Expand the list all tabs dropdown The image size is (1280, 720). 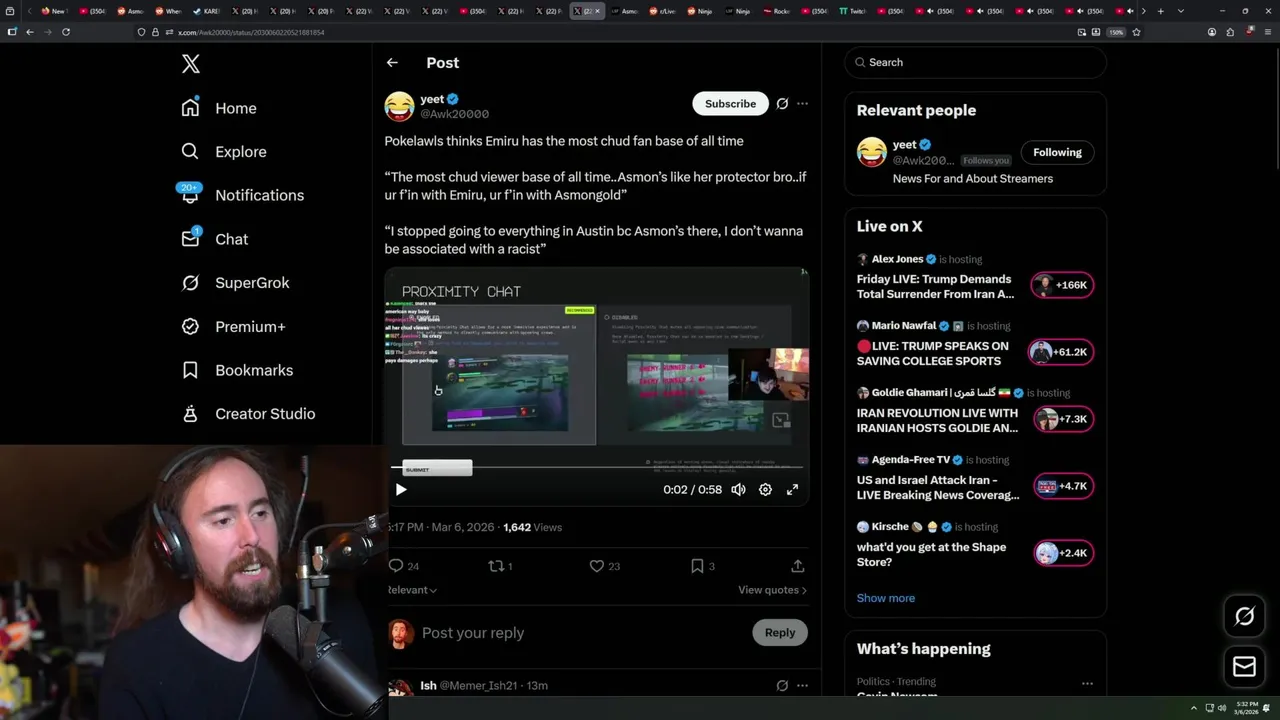click(1181, 11)
